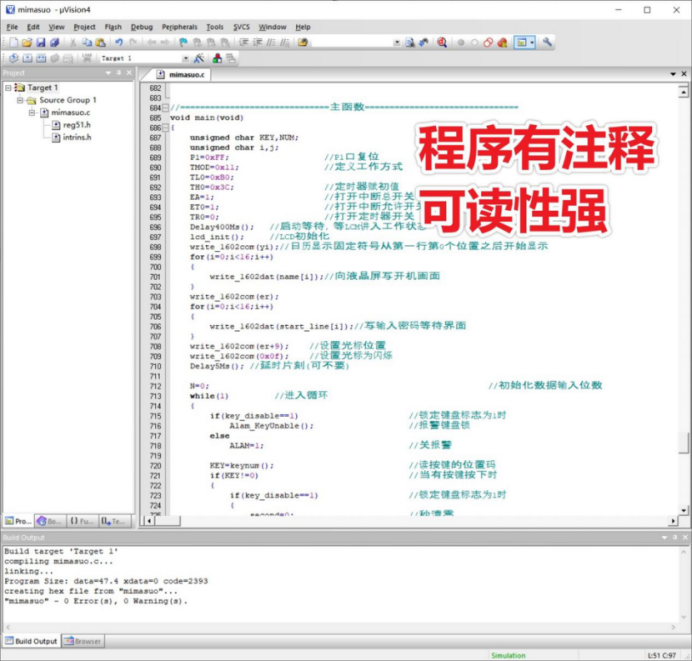Close the mimasuo.c editor tab area
Image resolution: width=692 pixels, height=661 pixels.
[x=684, y=74]
